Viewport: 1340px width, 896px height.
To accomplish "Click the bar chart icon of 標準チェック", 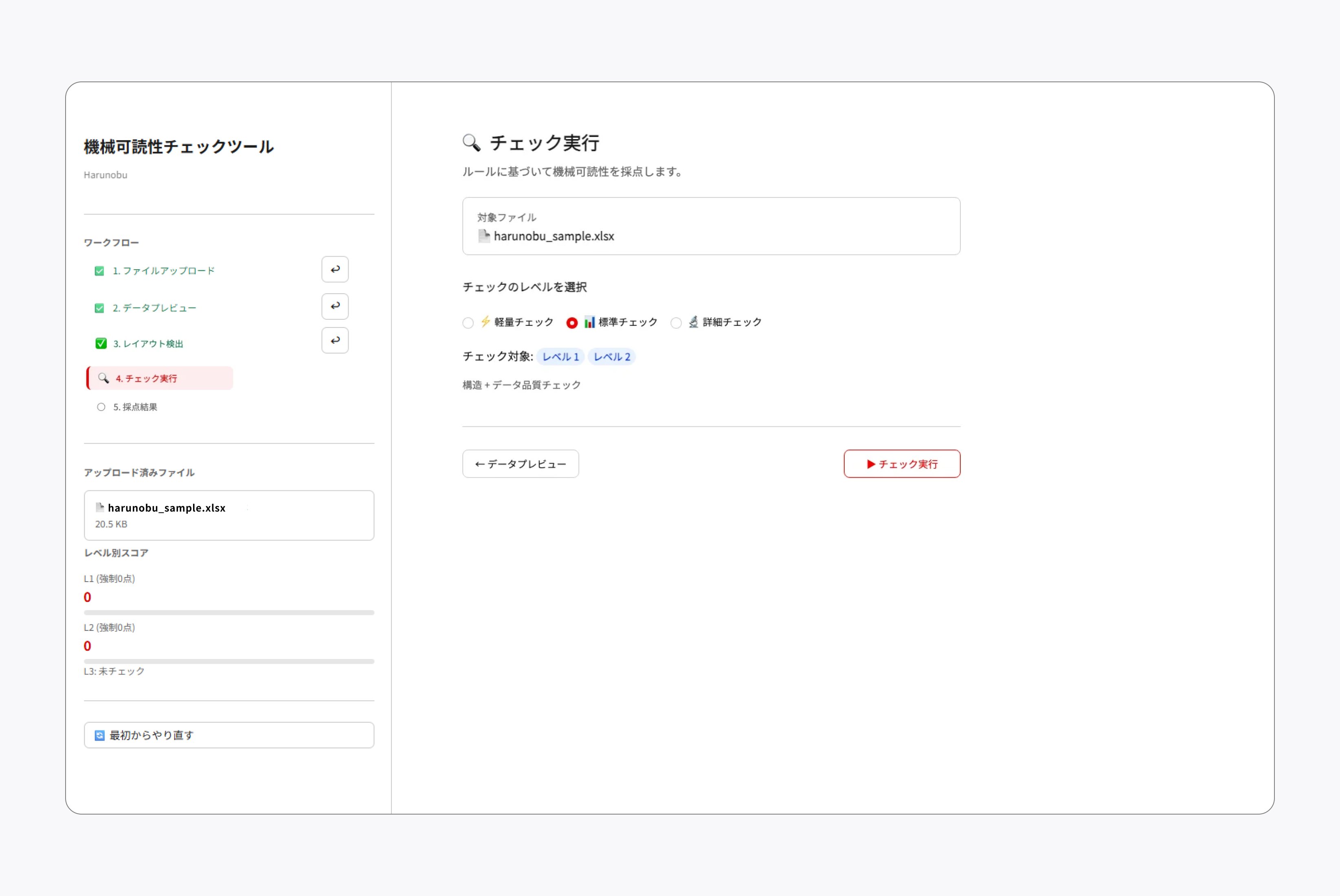I will (589, 322).
